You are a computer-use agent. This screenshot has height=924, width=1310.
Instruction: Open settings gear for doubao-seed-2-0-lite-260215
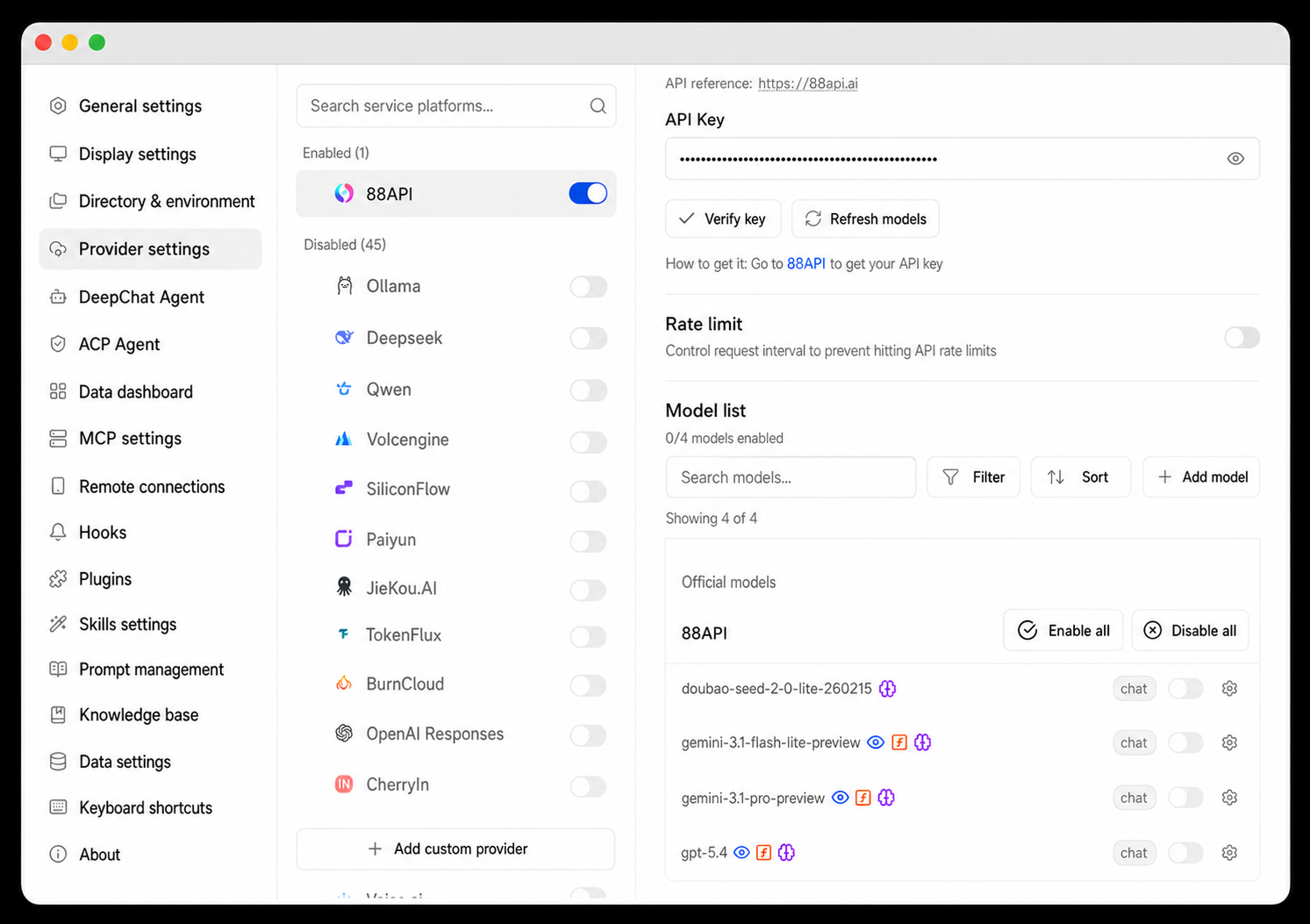[x=1229, y=689]
